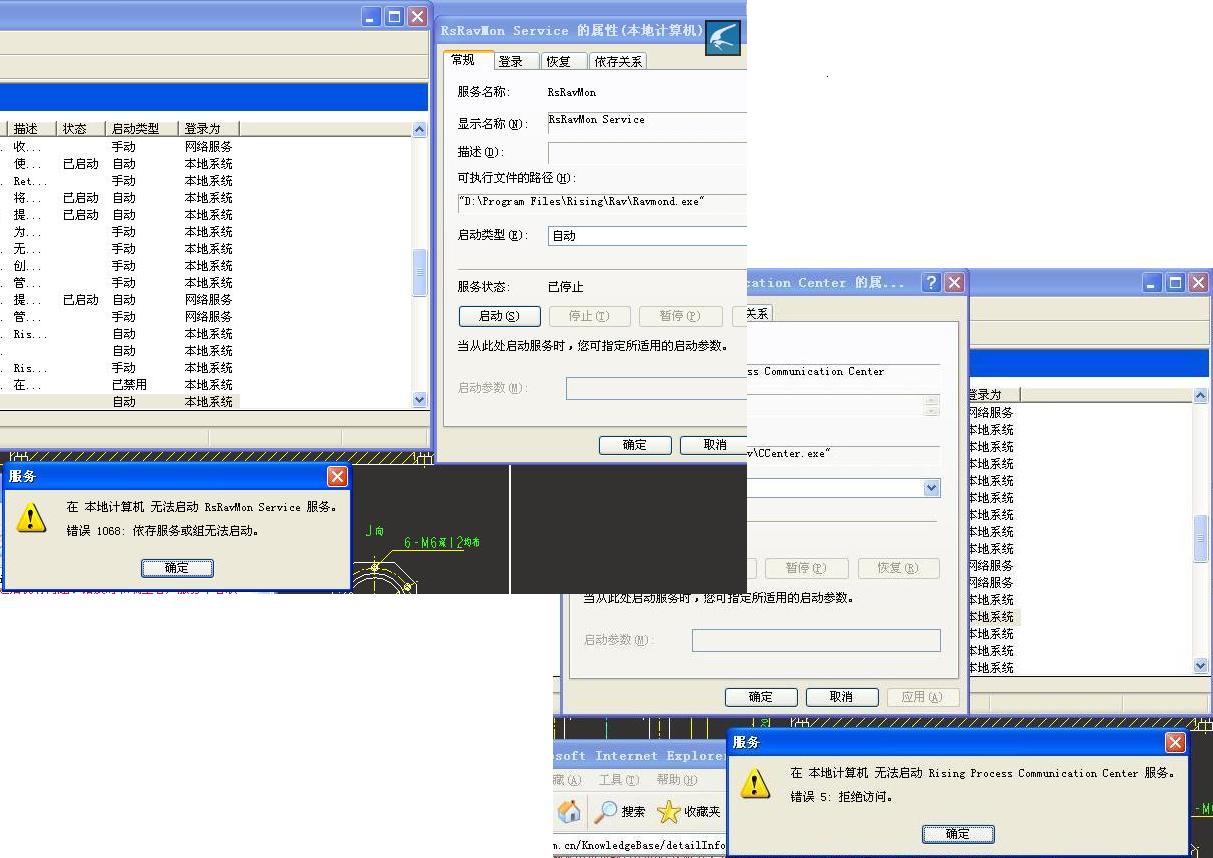Close the Communication Center properties dialog
Screen dimensions: 1213x858
(954, 283)
